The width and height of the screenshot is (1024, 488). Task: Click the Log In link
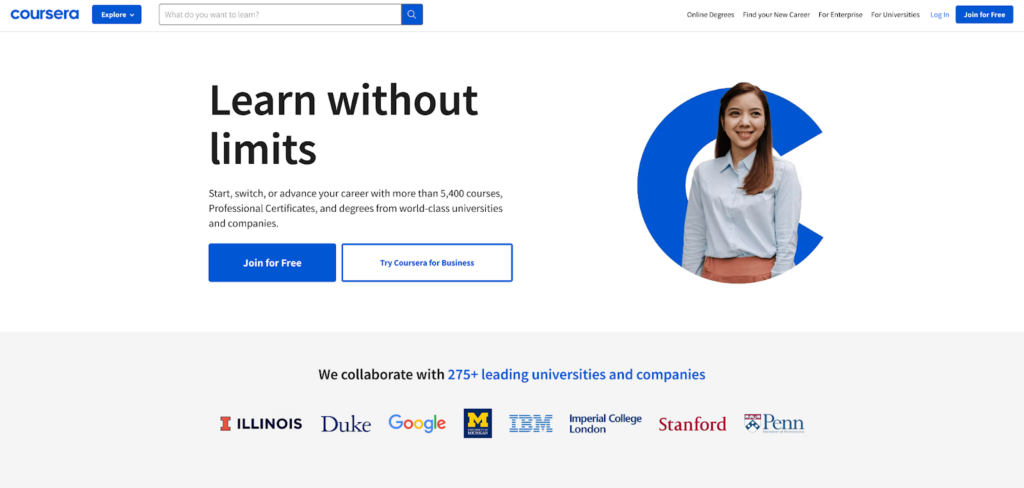pos(940,14)
